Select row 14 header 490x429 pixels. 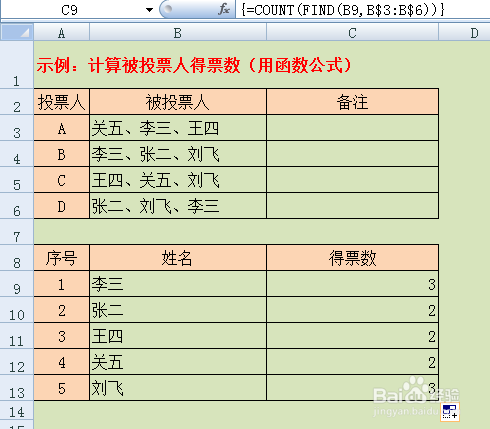point(17,410)
